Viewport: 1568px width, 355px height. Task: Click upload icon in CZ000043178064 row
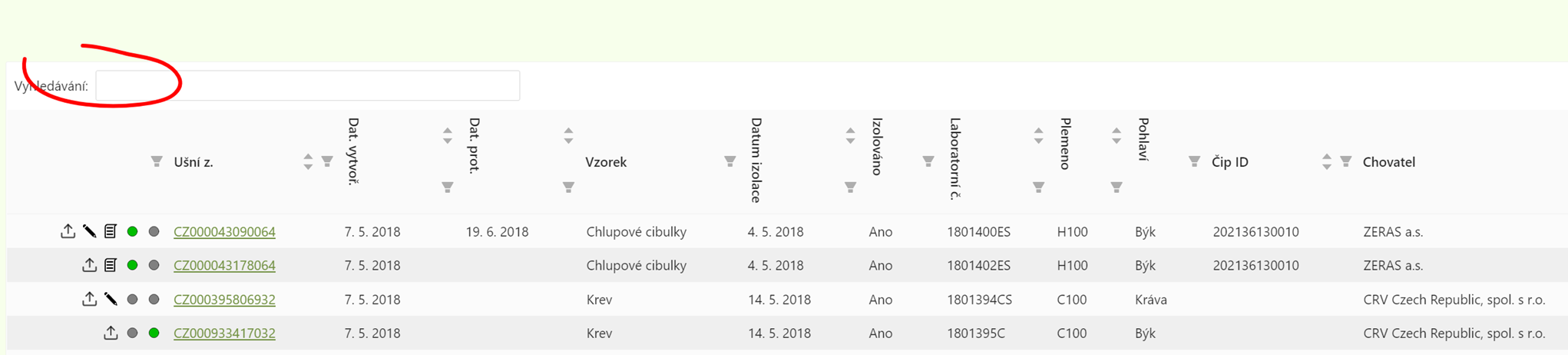tap(89, 265)
